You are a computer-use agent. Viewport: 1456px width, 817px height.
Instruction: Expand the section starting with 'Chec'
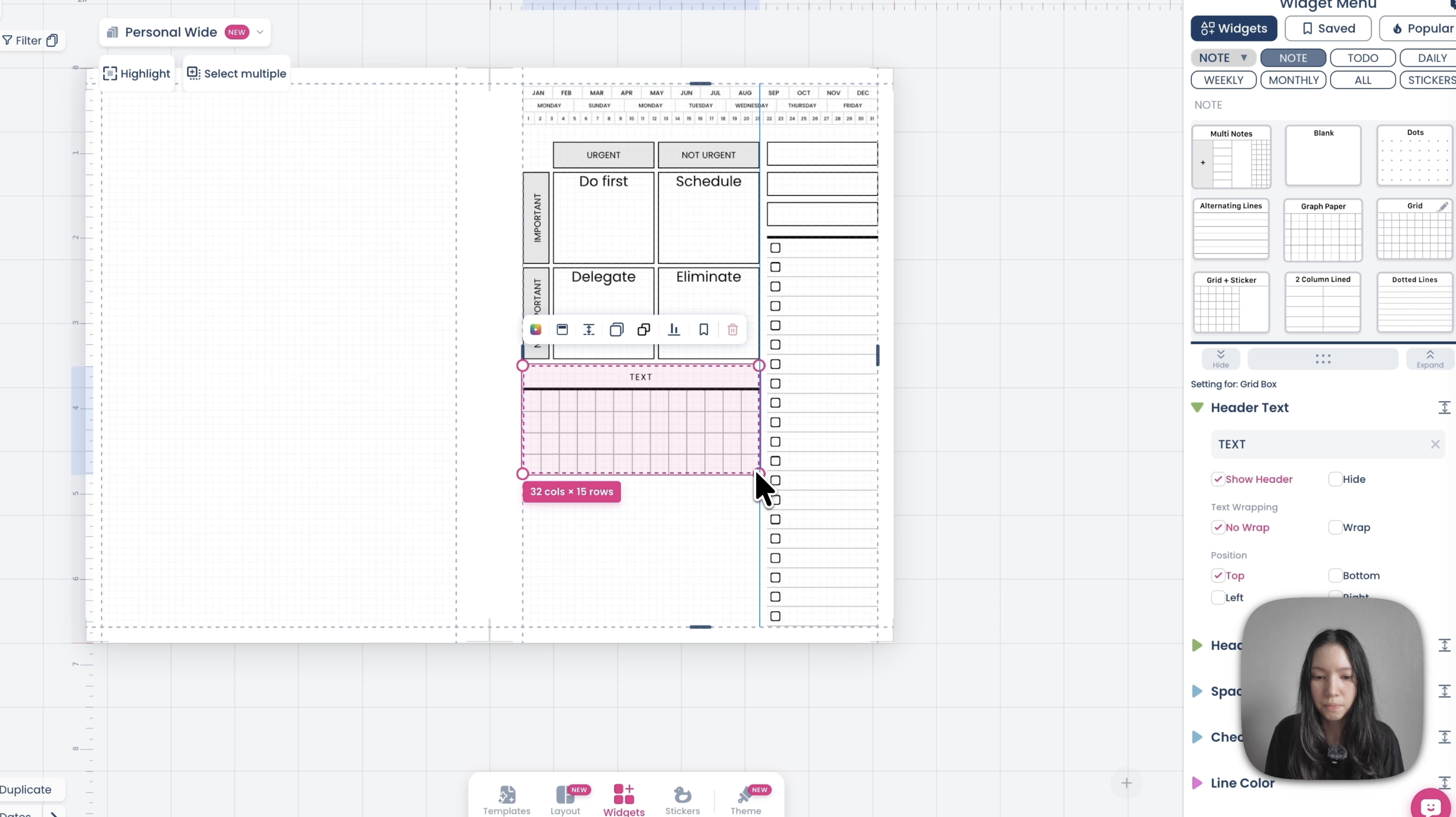tap(1197, 737)
